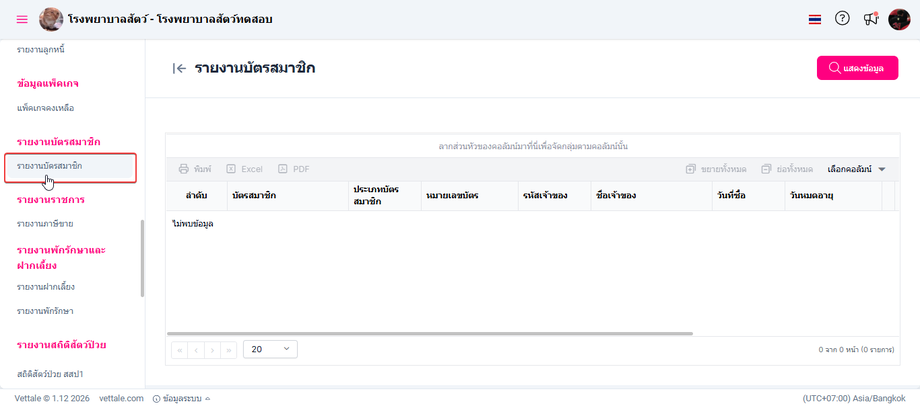Image resolution: width=920 pixels, height=408 pixels.
Task: Export the report to Excel
Action: click(x=245, y=169)
